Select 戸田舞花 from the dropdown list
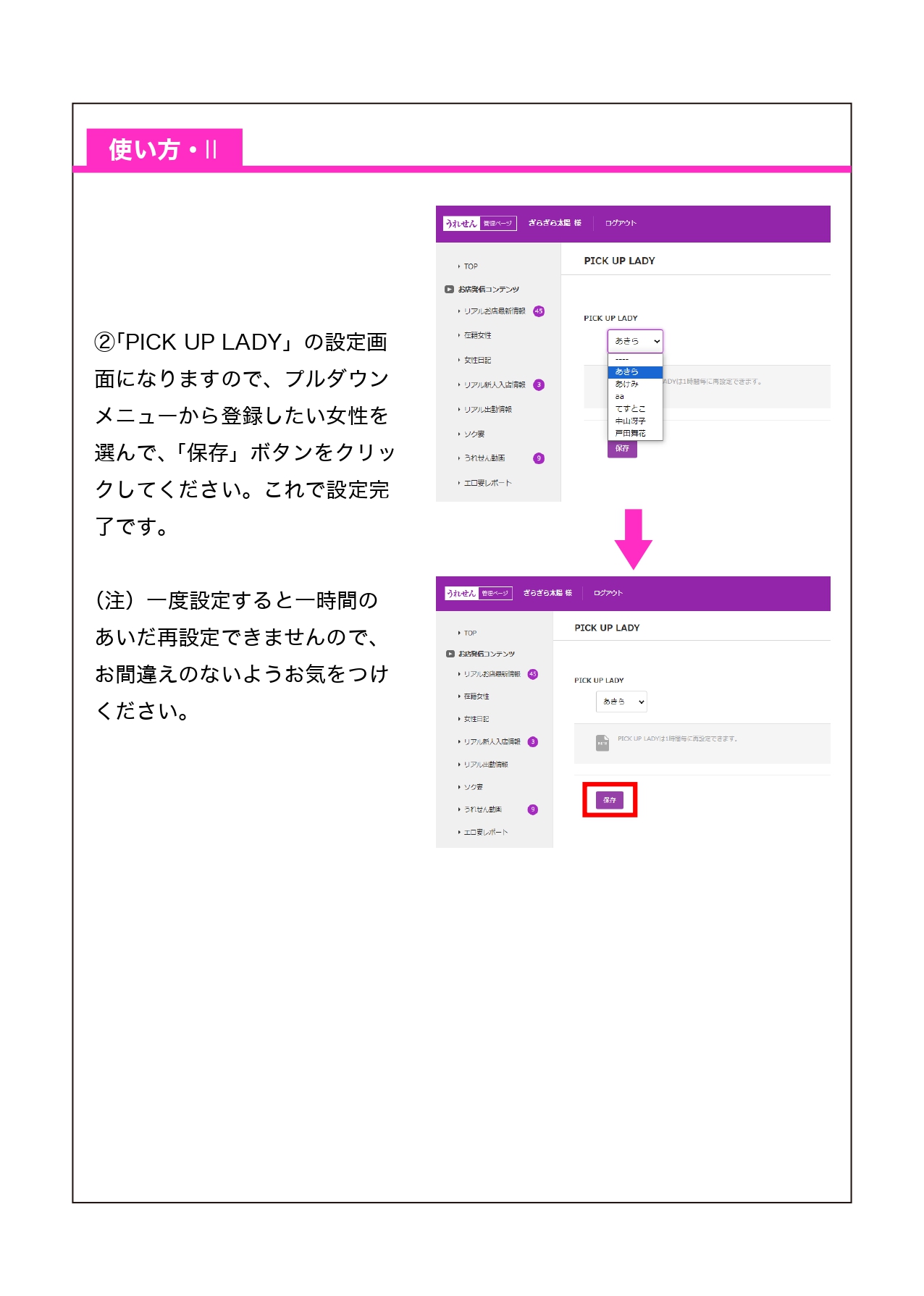The width and height of the screenshot is (924, 1296). click(x=635, y=434)
